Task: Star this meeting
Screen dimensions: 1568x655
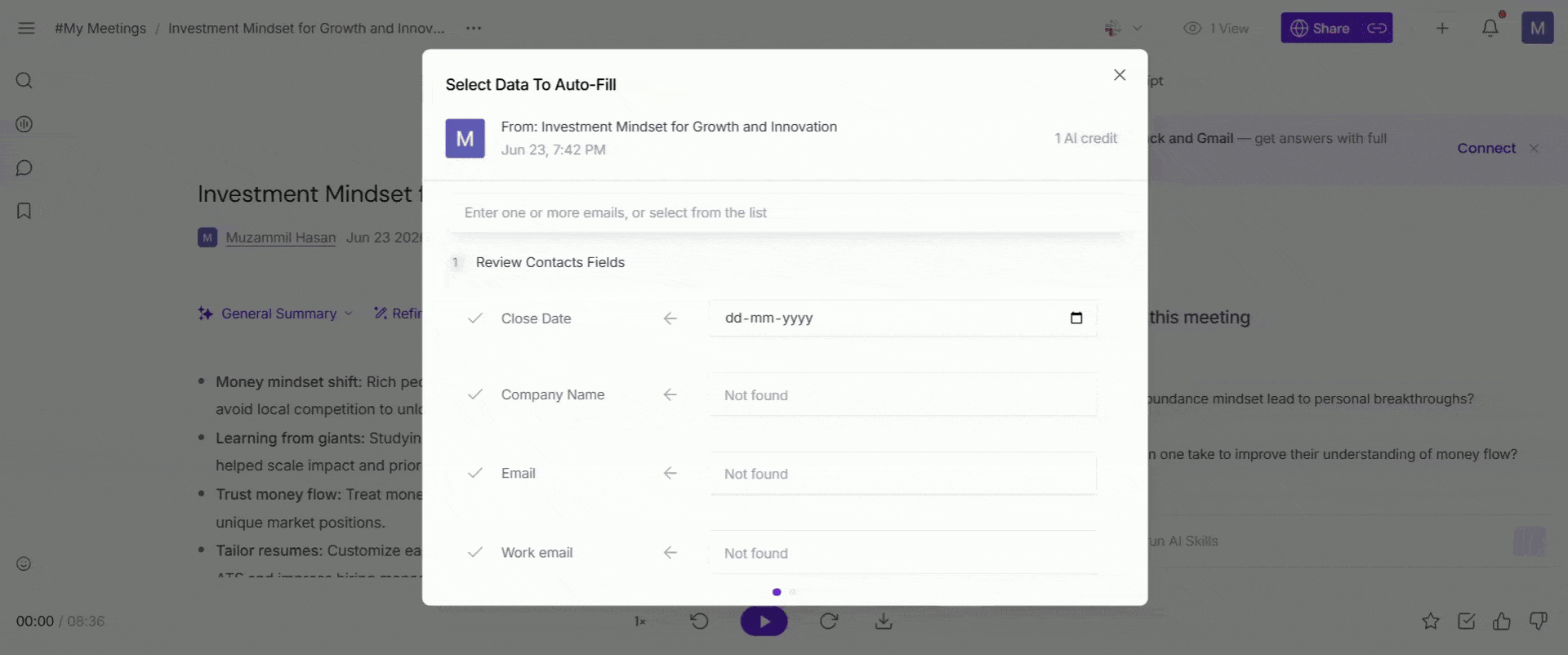Action: (1431, 622)
